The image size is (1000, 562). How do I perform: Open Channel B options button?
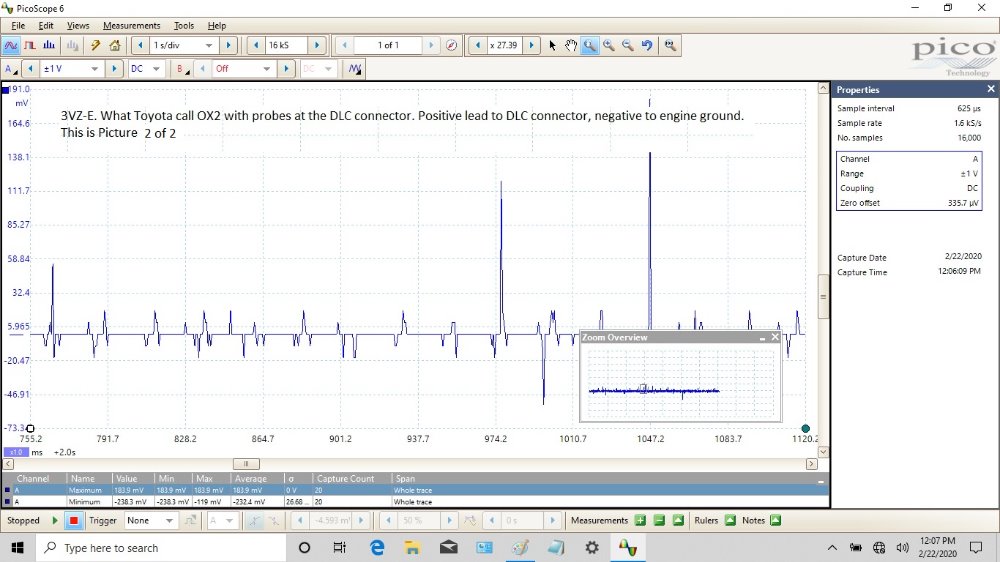pos(181,69)
